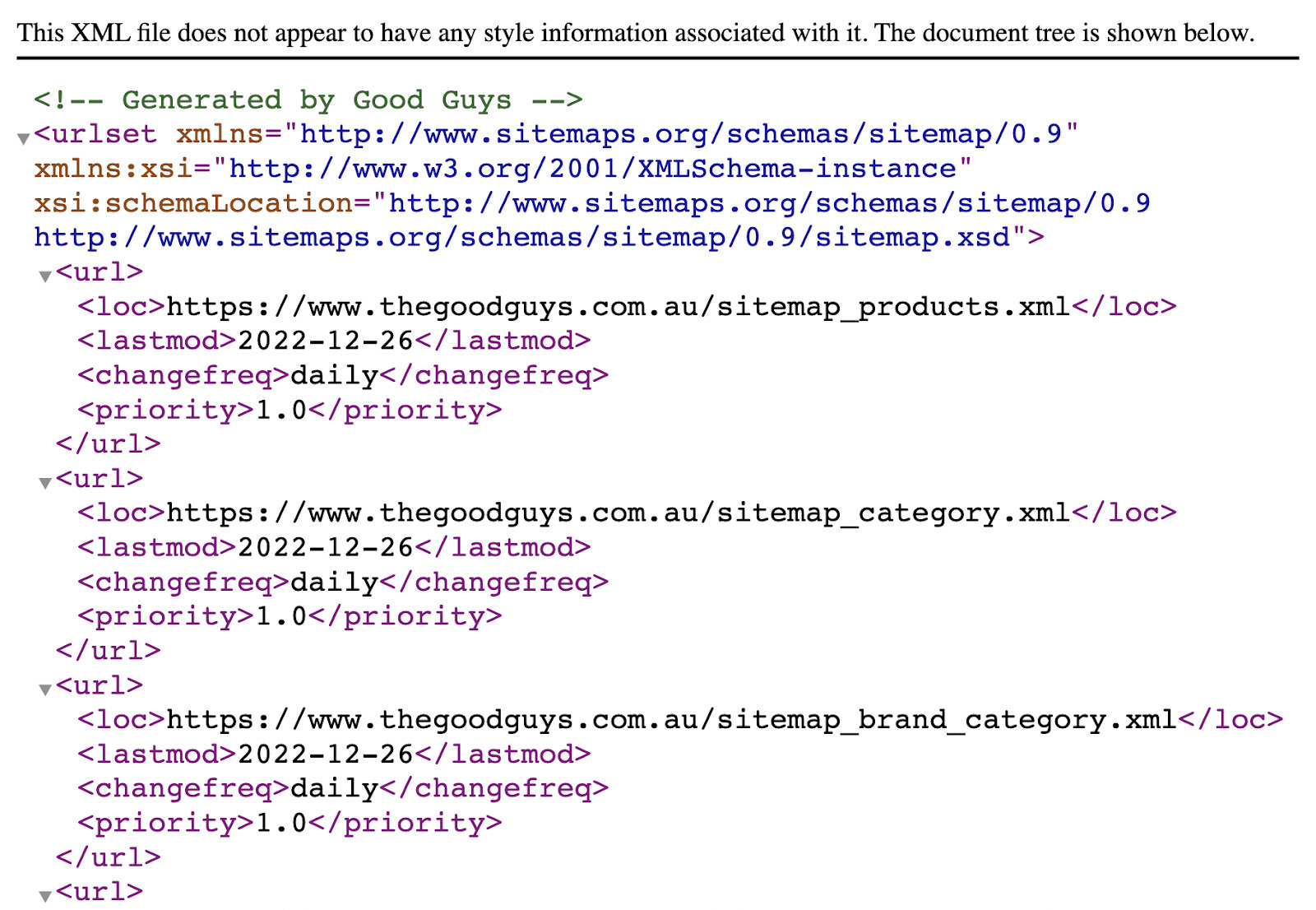The height and width of the screenshot is (910, 1316).
Task: Click lastmod 2022-12-26 under sitemap_brand_category.xml
Action: point(334,754)
